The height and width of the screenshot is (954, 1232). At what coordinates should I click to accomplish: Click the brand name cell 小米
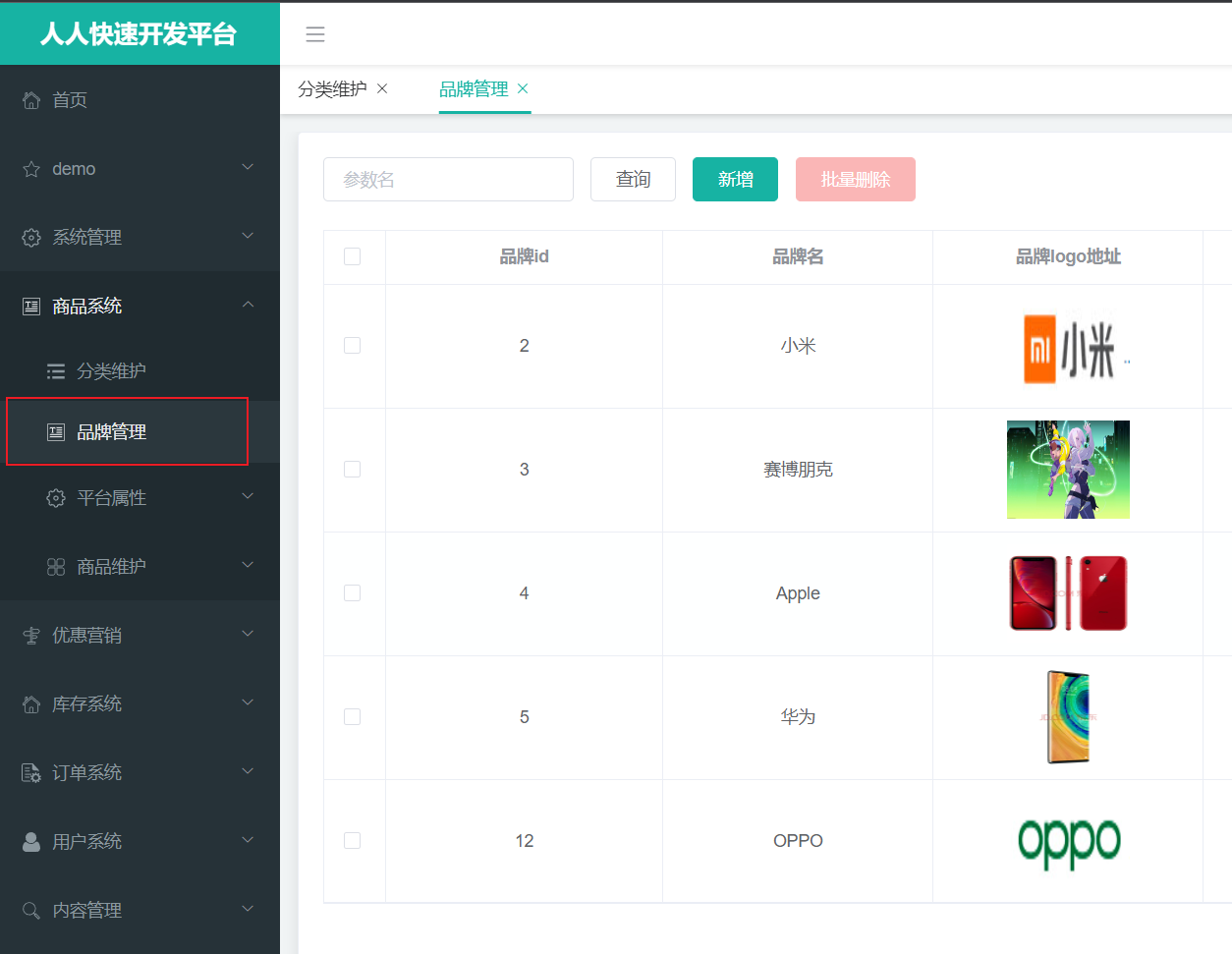(798, 346)
